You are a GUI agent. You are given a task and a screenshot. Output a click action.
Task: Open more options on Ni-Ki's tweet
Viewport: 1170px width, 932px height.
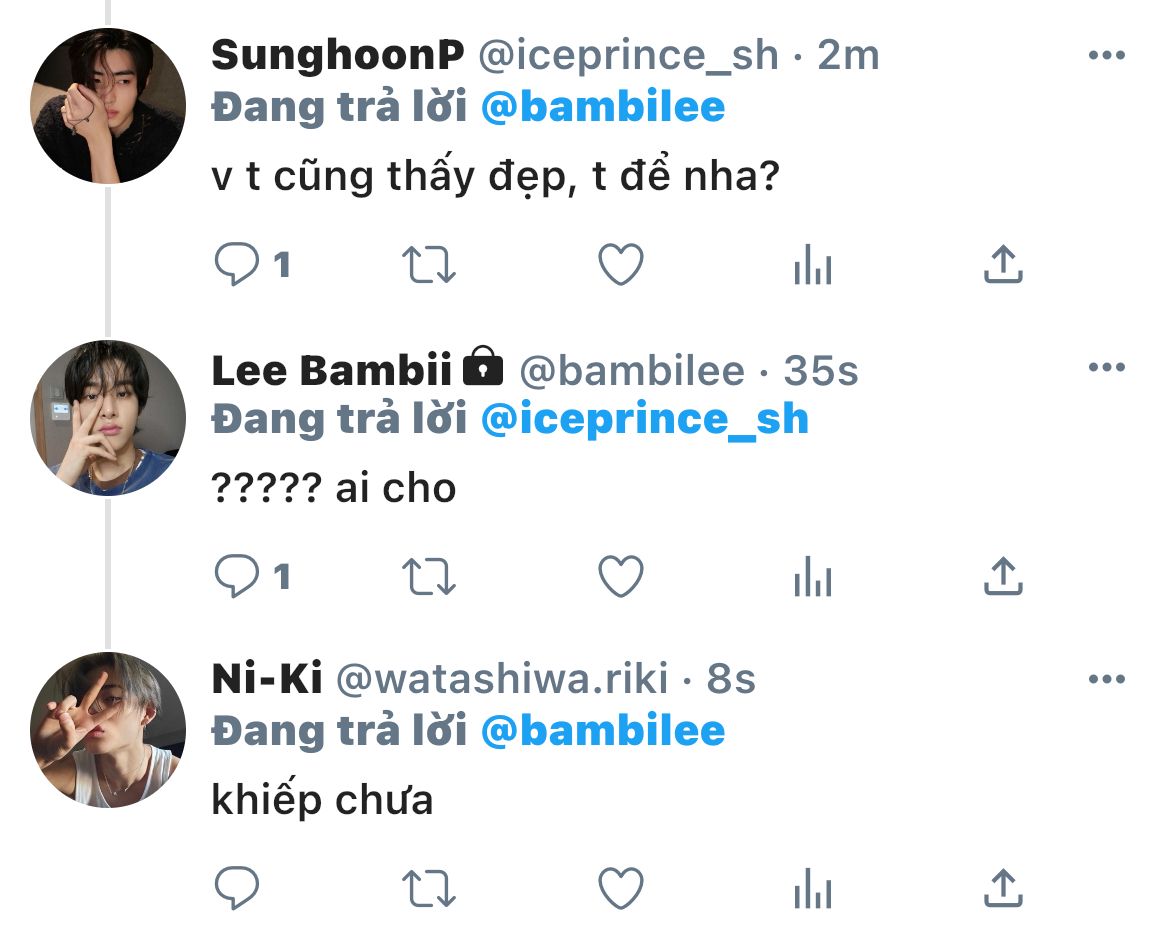point(1107,680)
